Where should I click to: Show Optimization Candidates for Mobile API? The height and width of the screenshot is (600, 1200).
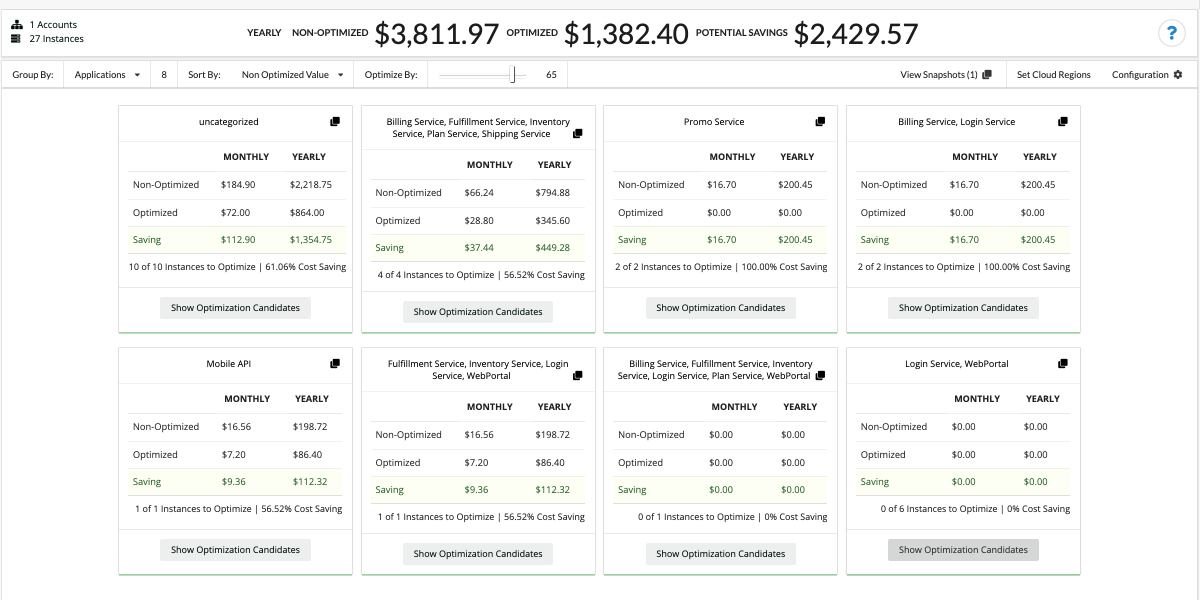235,550
